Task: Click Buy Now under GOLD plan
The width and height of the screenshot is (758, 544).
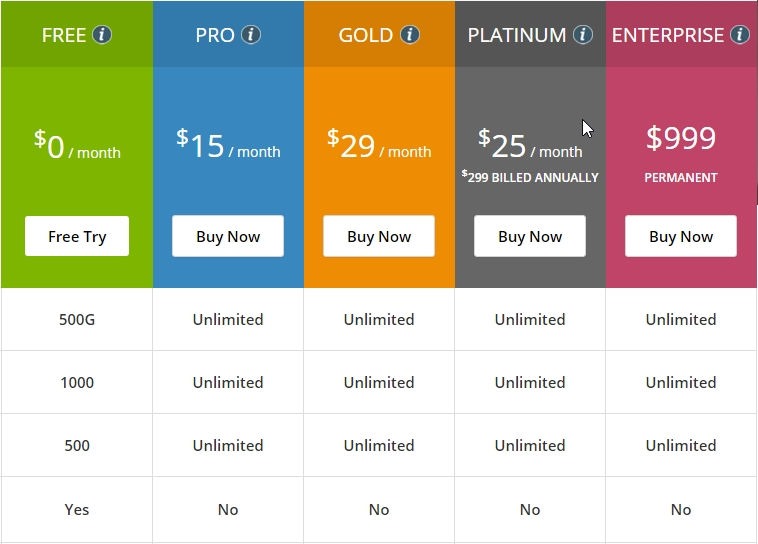Action: click(x=379, y=236)
